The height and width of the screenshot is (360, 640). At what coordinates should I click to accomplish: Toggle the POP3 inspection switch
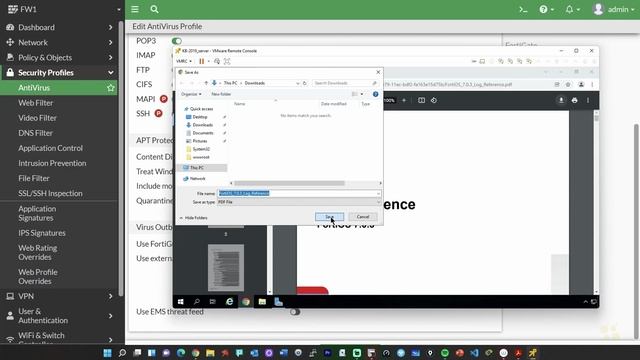177,41
